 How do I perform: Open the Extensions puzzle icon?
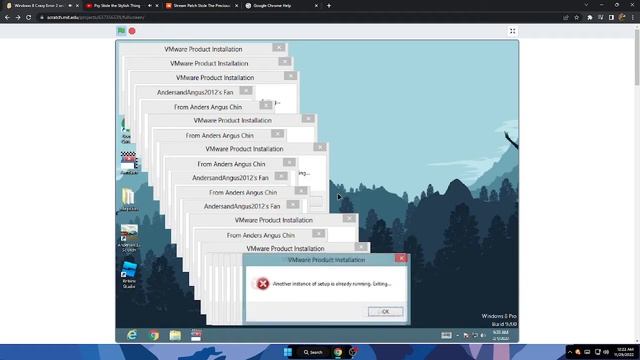tap(590, 18)
